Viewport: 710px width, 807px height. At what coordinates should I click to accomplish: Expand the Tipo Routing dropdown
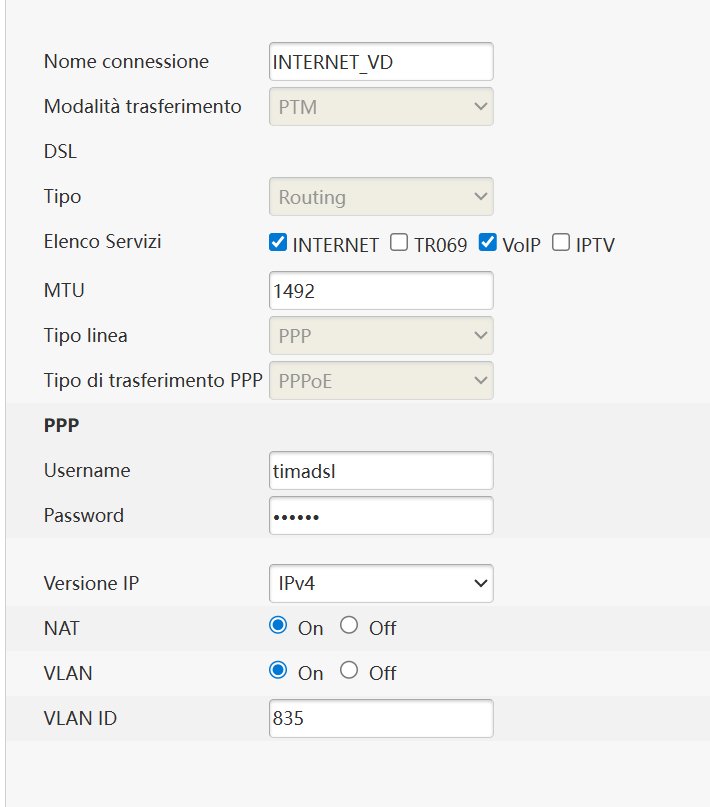point(381,196)
